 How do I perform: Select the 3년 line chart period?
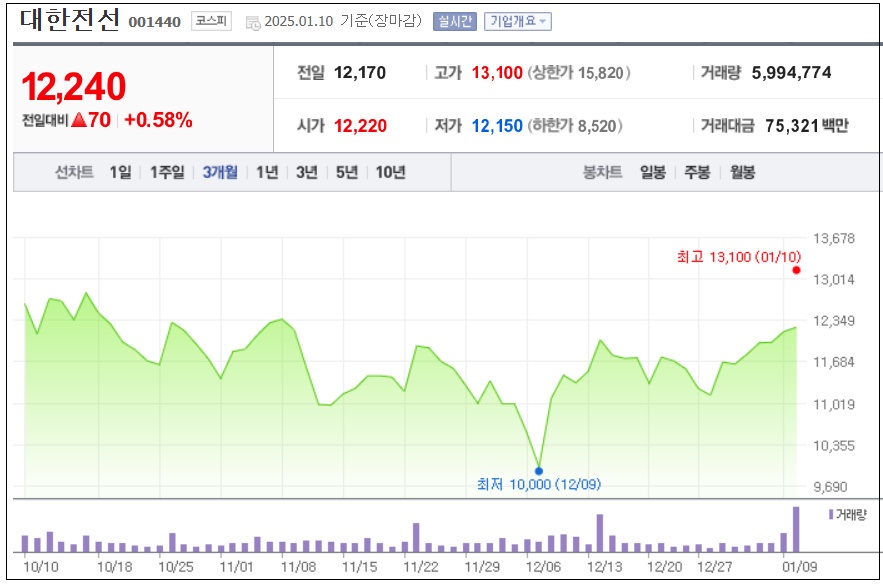307,172
